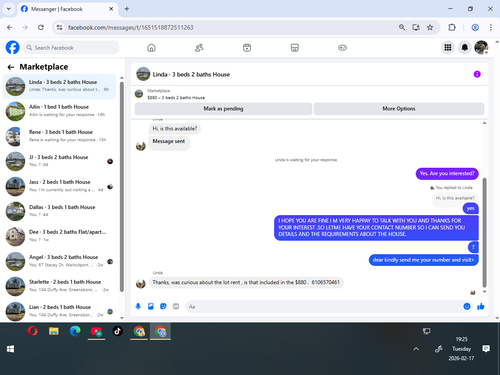Viewport: 500px width, 375px height.
Task: Open JJ - 3 beds 2 baths House chat
Action: point(59,161)
